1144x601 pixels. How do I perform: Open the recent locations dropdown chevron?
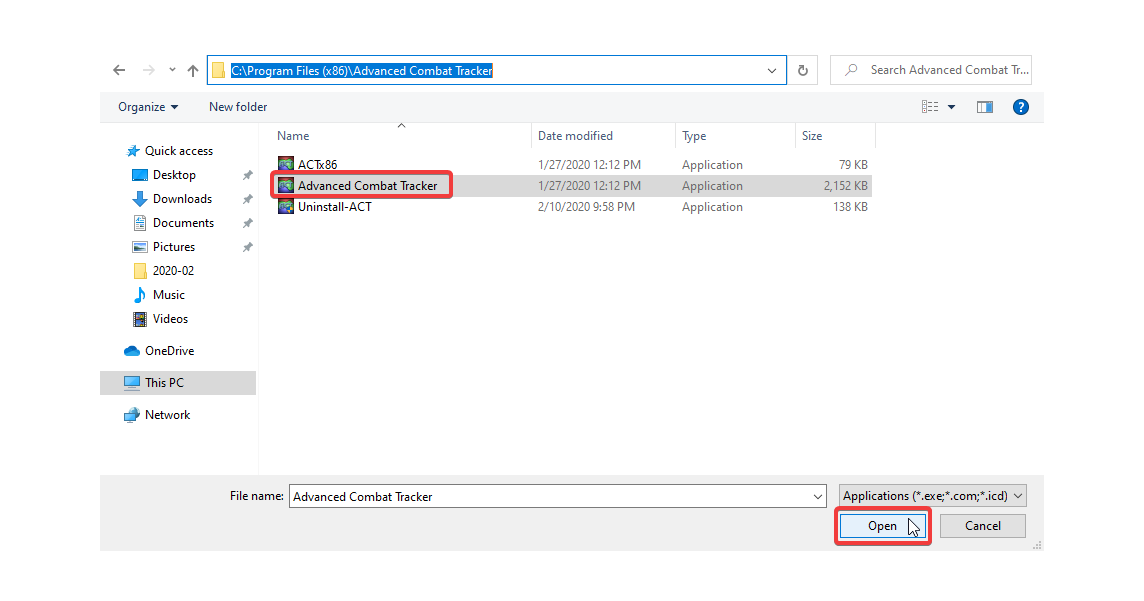point(172,70)
